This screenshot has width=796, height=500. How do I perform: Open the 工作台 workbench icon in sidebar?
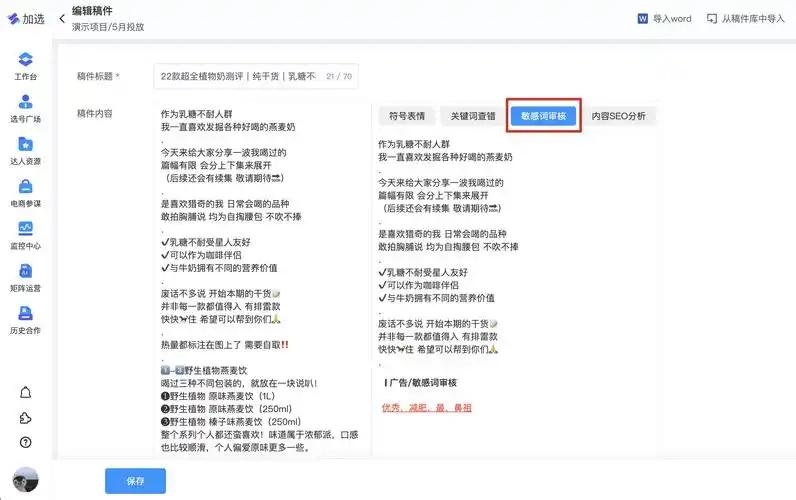[x=26, y=61]
